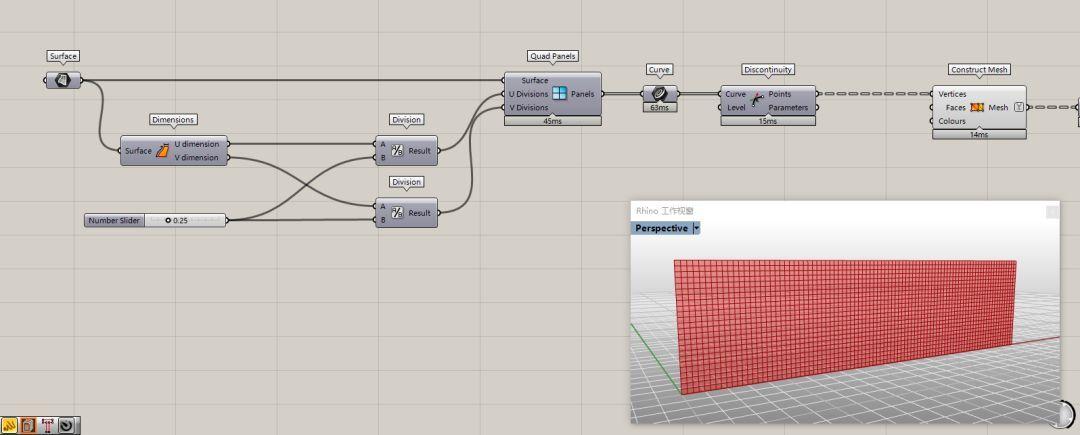Select the Surface parameter hexagon icon
The image size is (1080, 435).
[63, 81]
